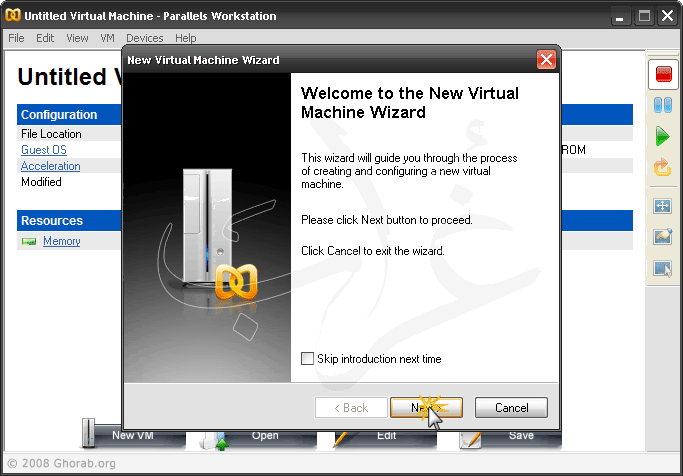Click the wizard computer tower illustration

click(208, 226)
